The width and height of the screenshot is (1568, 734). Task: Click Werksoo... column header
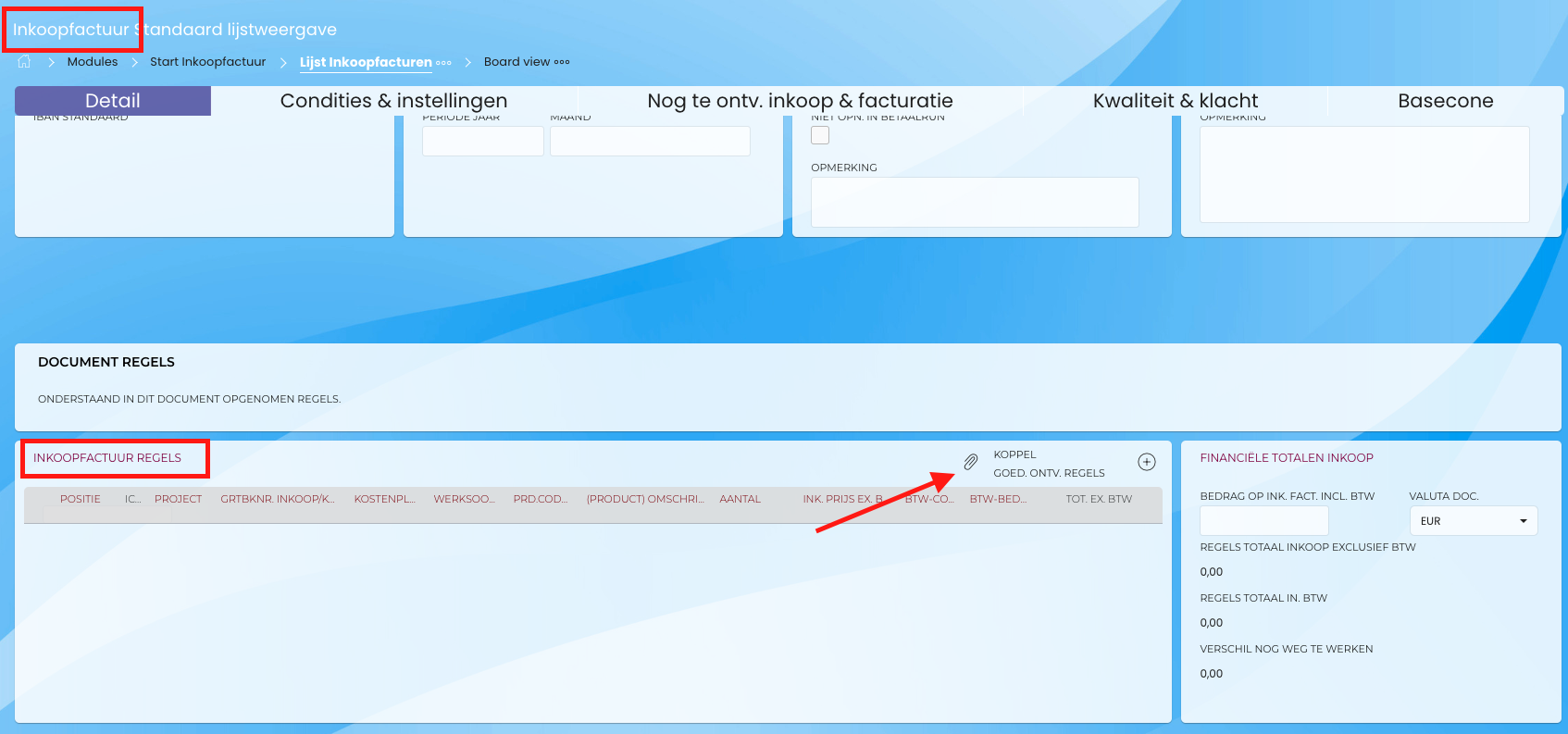click(464, 499)
